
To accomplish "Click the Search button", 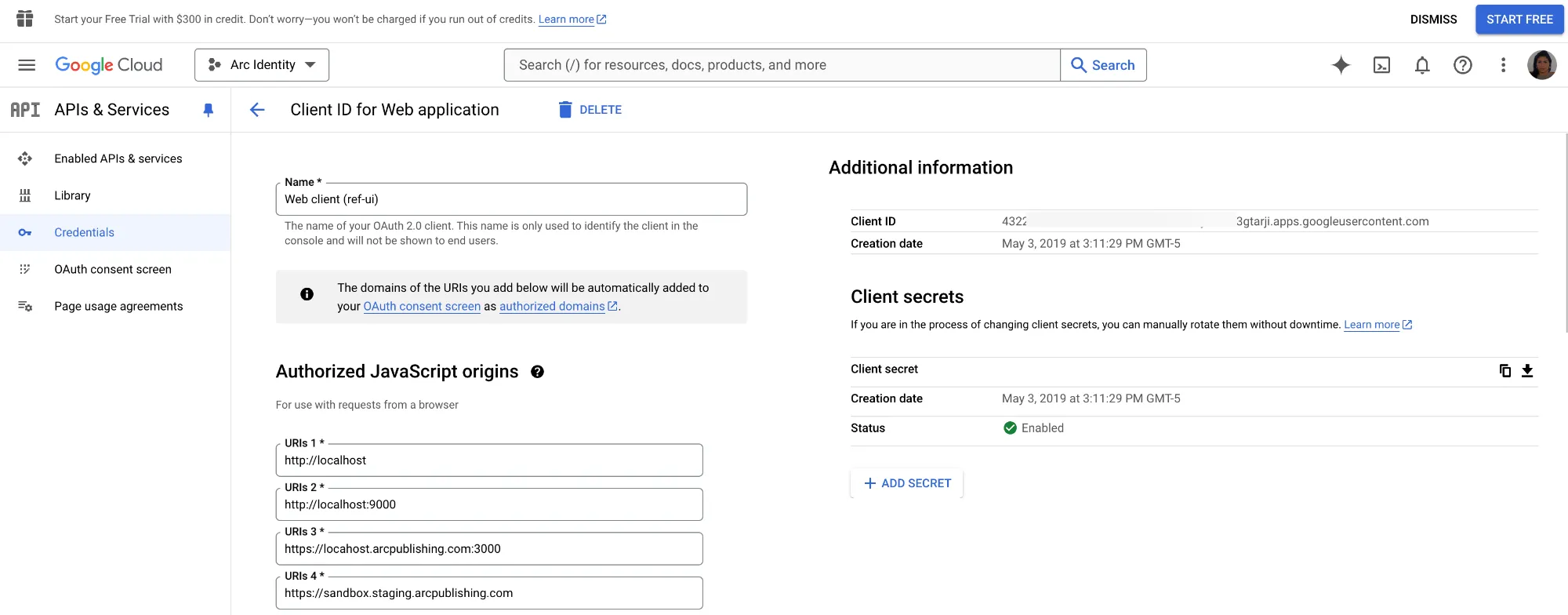I will (1103, 65).
